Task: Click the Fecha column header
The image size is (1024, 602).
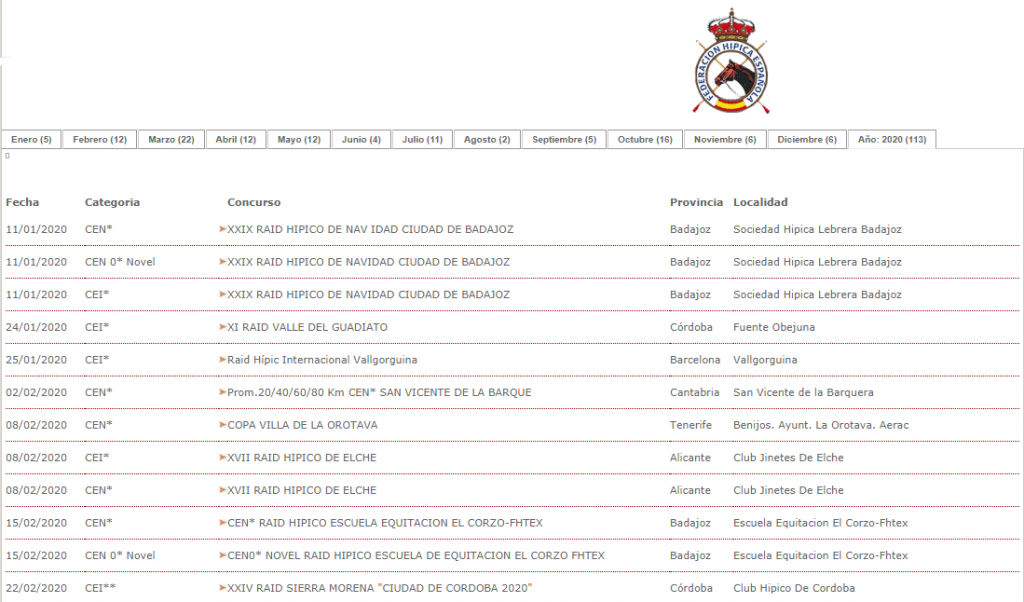Action: click(22, 202)
